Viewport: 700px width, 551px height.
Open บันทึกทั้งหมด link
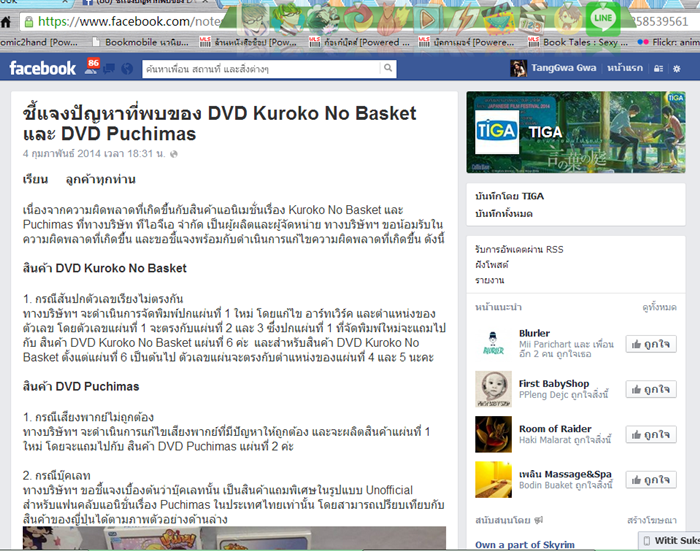(x=504, y=213)
